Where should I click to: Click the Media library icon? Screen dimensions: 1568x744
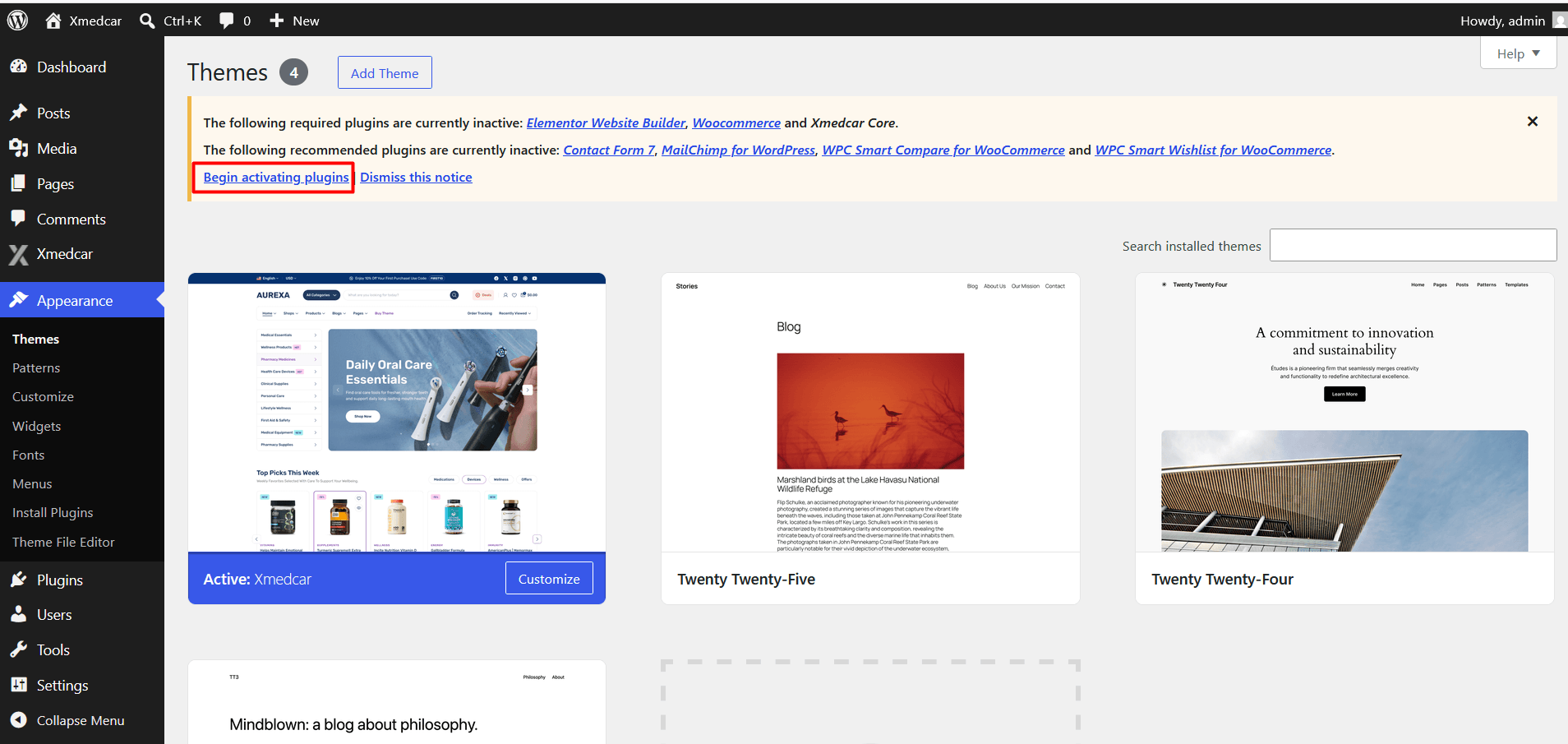(19, 148)
